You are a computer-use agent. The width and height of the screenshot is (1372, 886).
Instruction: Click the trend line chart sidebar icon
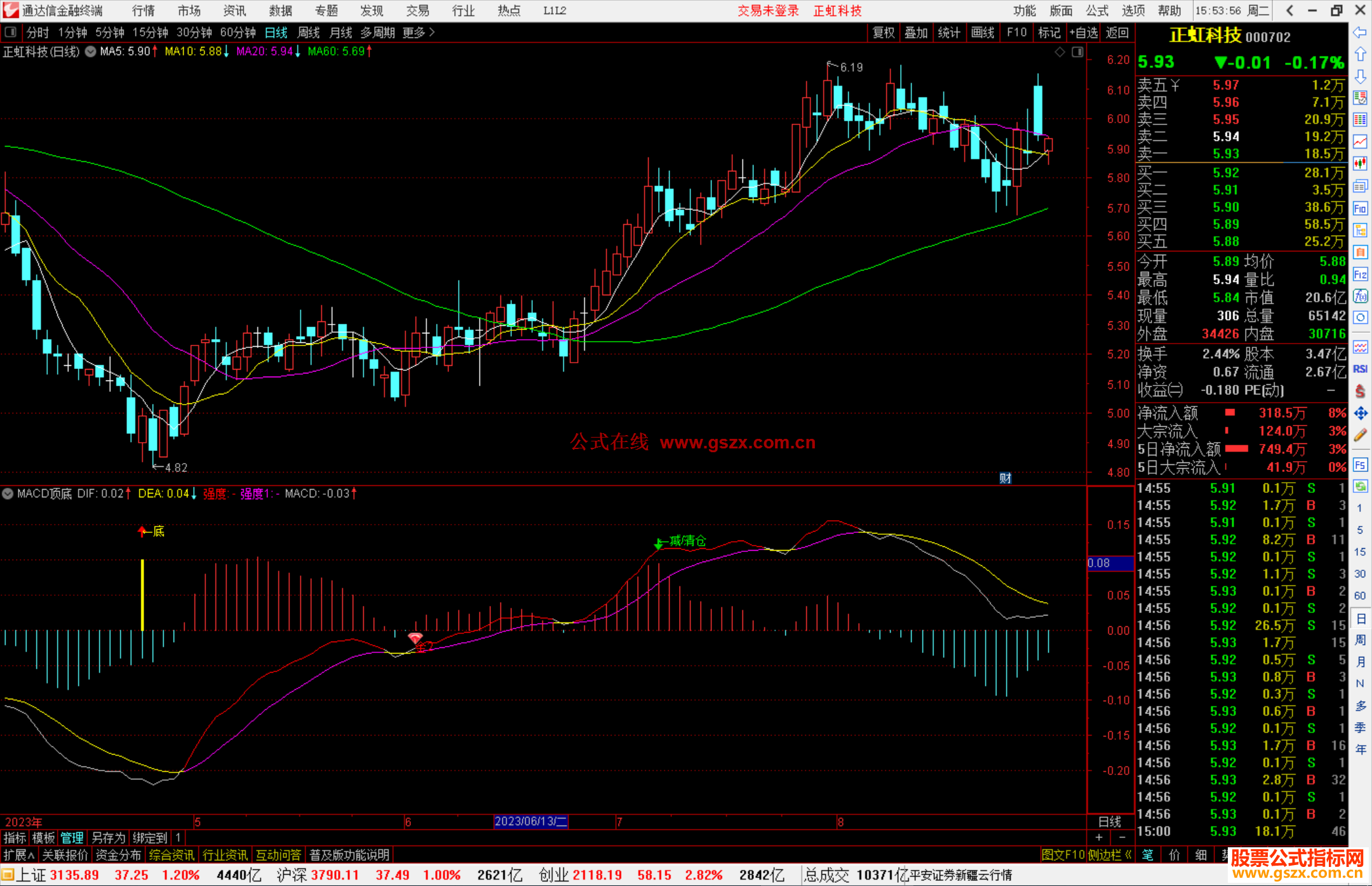point(1360,141)
